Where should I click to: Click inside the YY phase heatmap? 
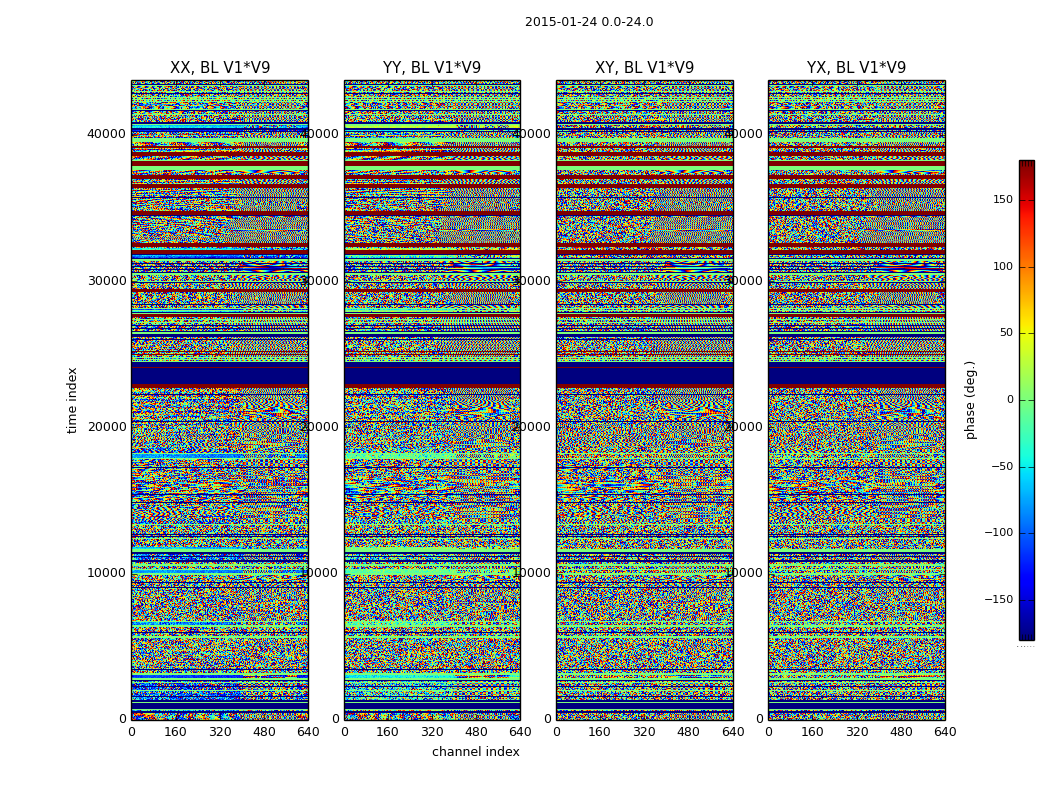(x=433, y=400)
